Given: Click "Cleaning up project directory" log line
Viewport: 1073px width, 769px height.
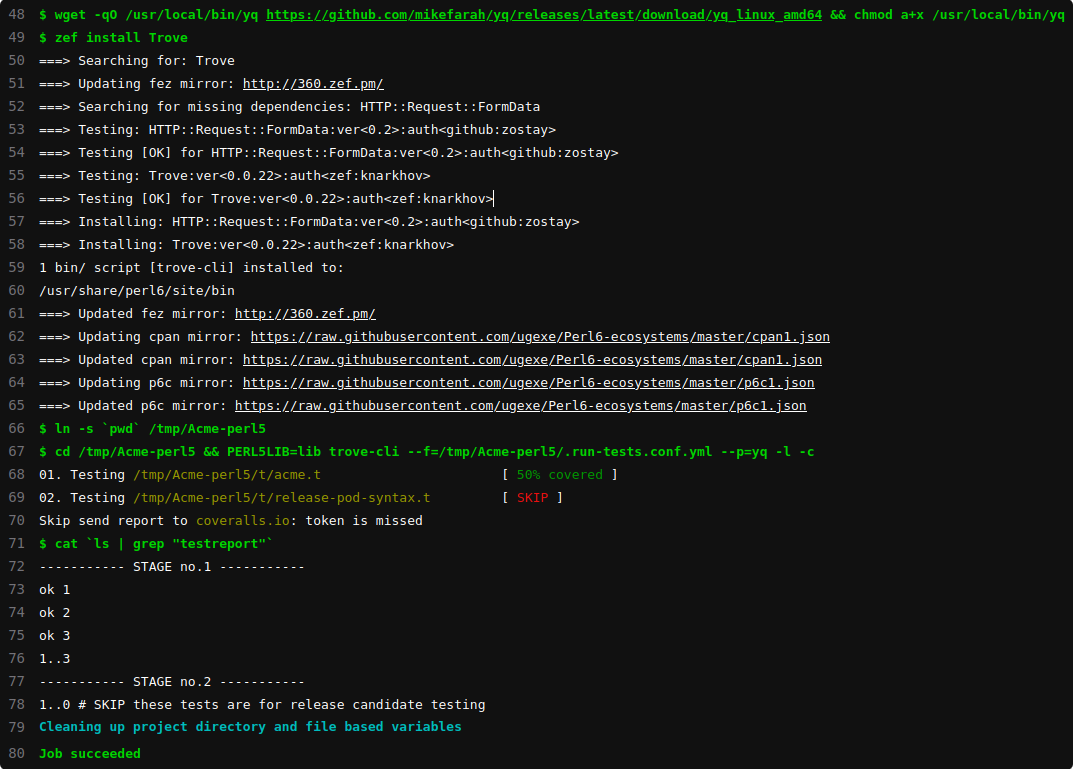Looking at the screenshot, I should [250, 727].
